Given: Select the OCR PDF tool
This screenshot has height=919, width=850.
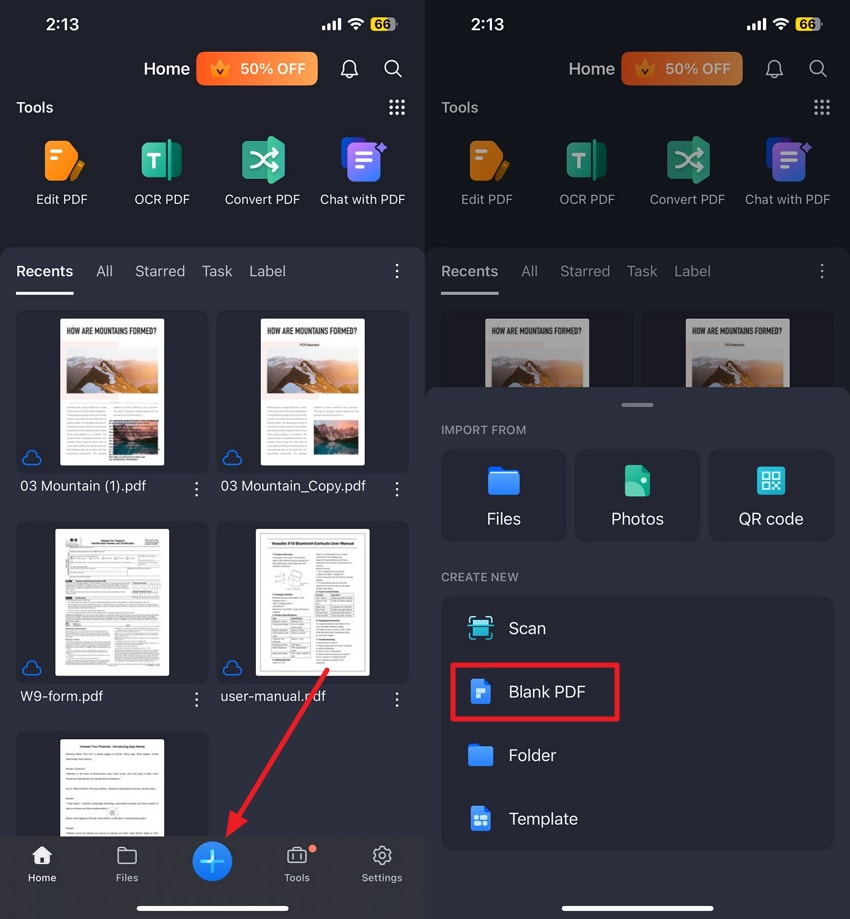Looking at the screenshot, I should point(162,170).
